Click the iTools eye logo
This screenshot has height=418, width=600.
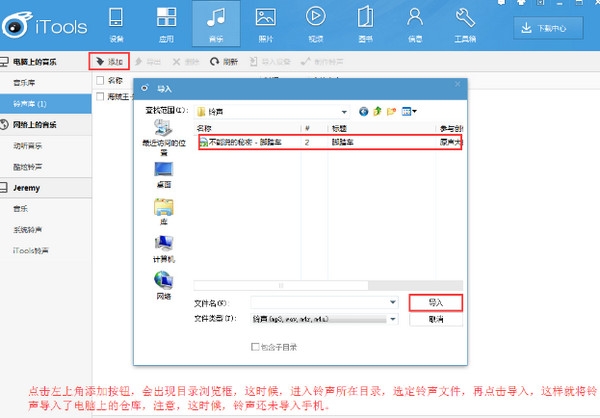pos(16,25)
